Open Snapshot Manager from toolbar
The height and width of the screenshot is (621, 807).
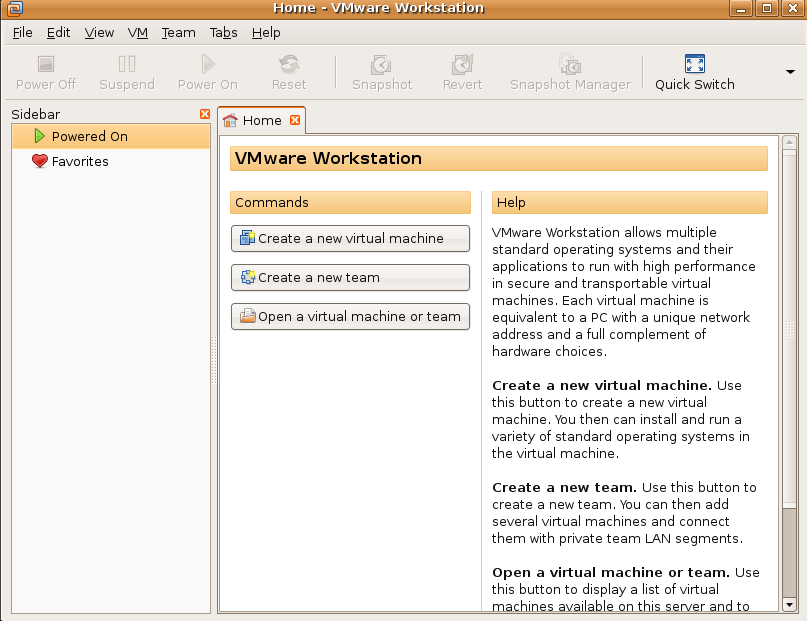(570, 64)
